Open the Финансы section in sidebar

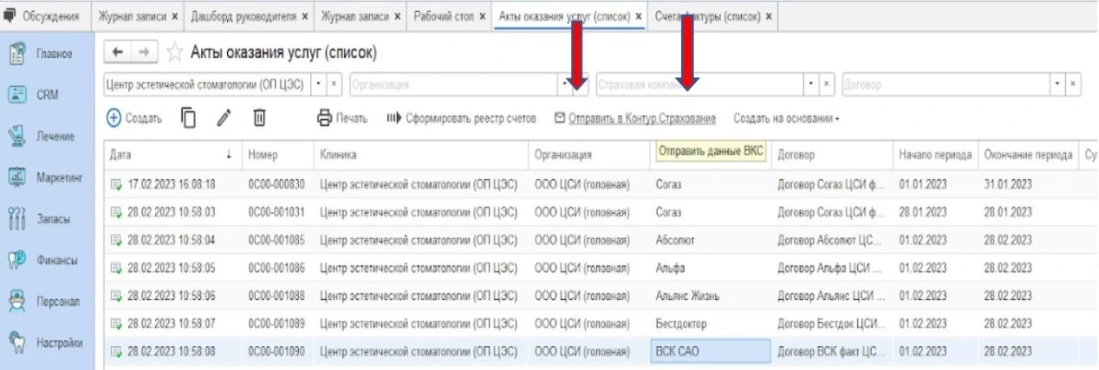coord(48,260)
